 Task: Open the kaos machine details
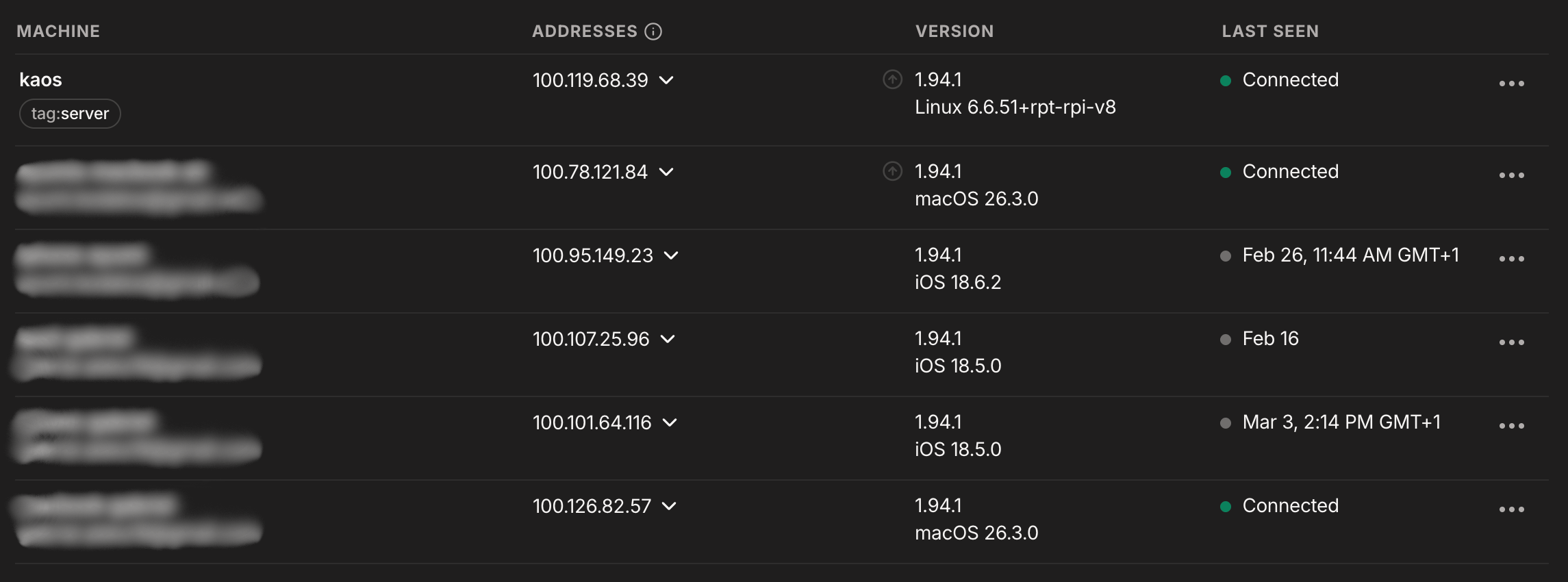41,79
